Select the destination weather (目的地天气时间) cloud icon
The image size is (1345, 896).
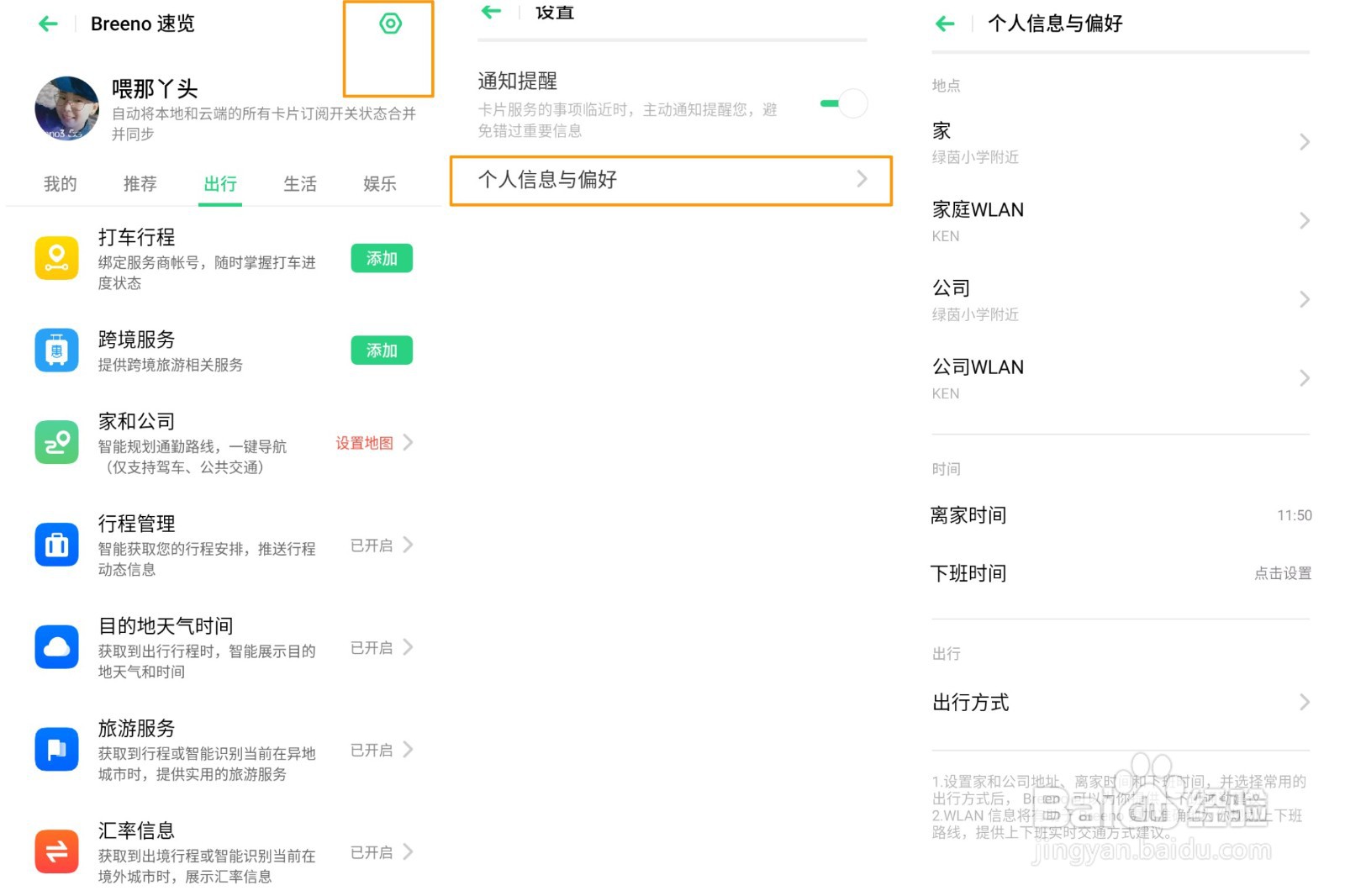(x=55, y=646)
